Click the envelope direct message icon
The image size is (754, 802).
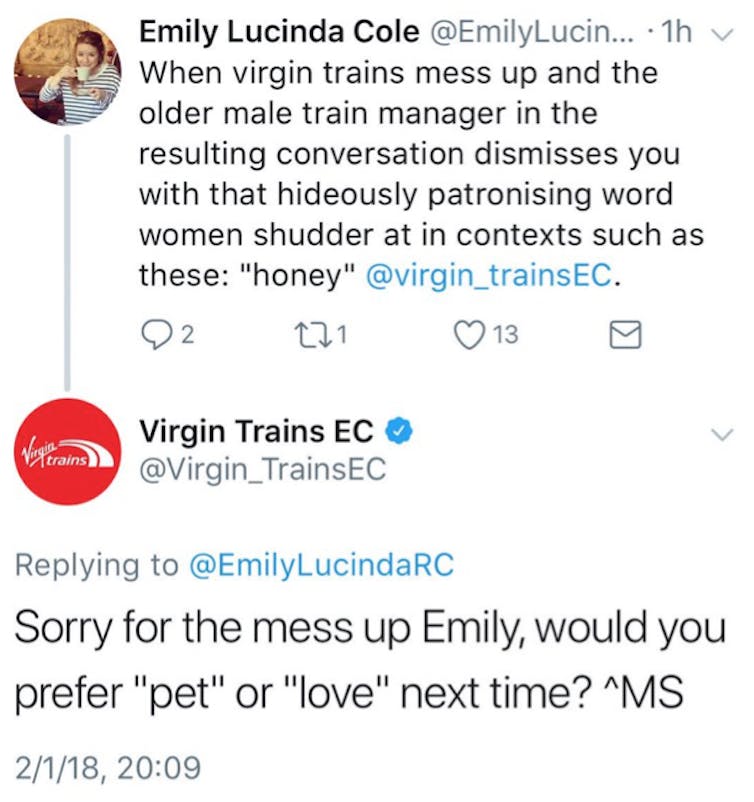pyautogui.click(x=624, y=335)
